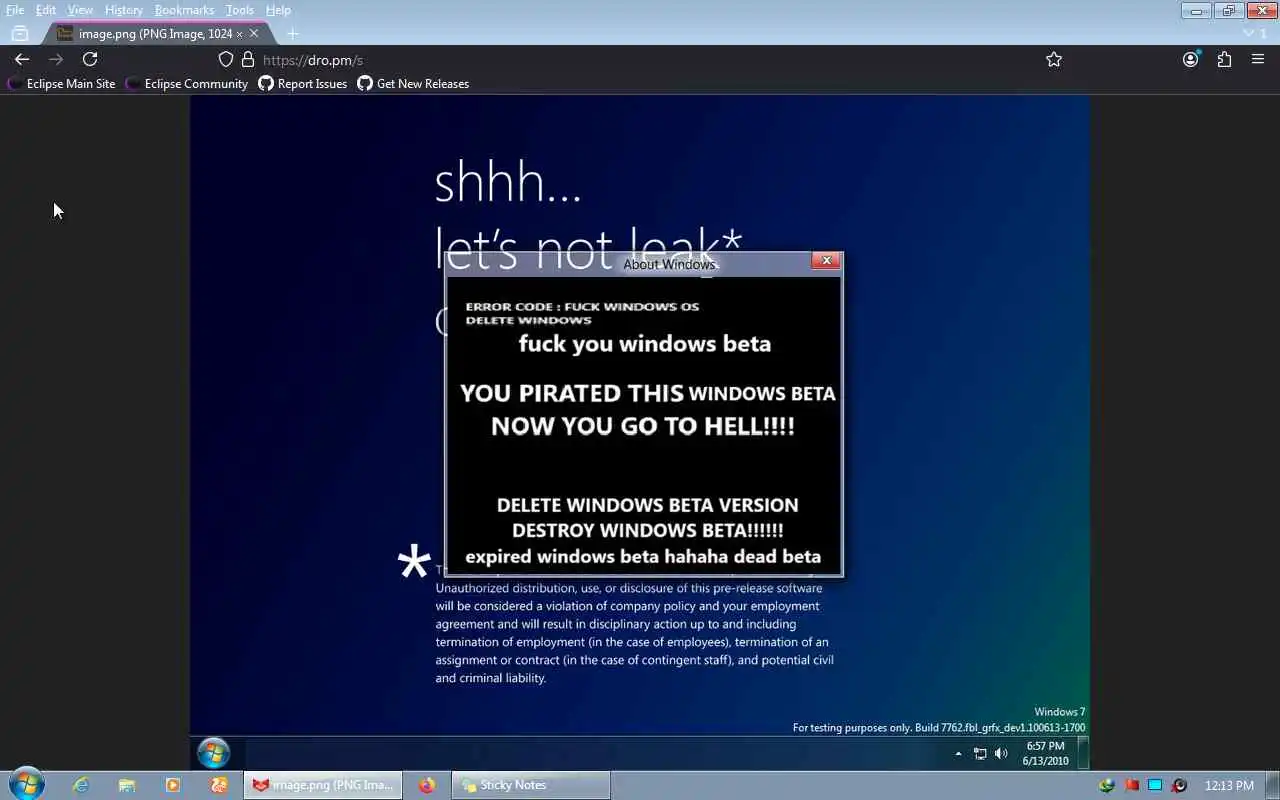Click the tracking protection shield icon
Image resolution: width=1280 pixels, height=800 pixels.
tap(226, 59)
